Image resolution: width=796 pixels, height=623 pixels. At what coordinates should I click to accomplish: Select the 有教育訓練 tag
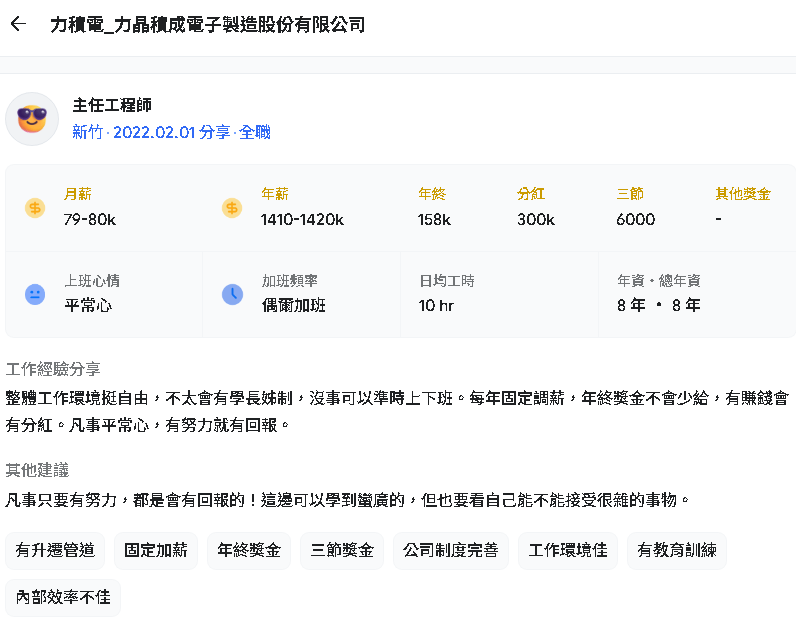pos(677,550)
